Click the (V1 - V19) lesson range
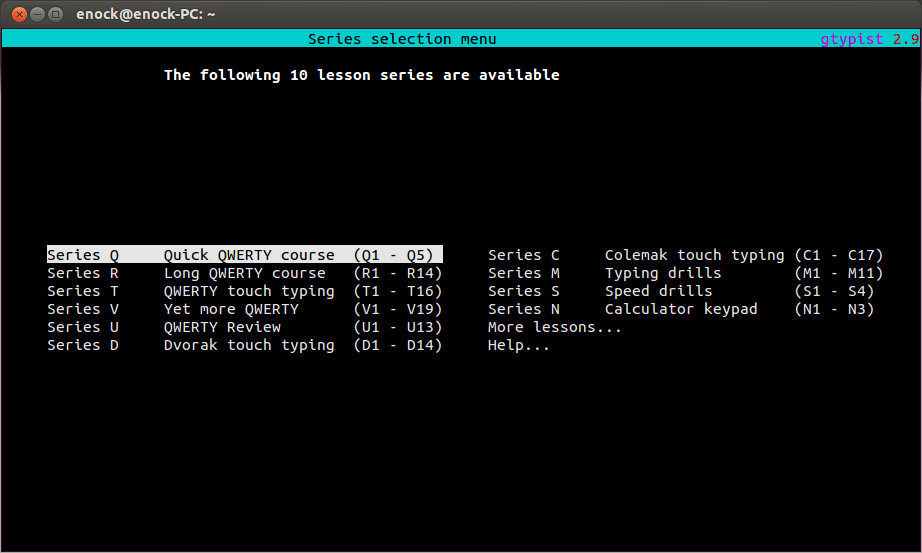The height and width of the screenshot is (553, 922). pos(397,309)
